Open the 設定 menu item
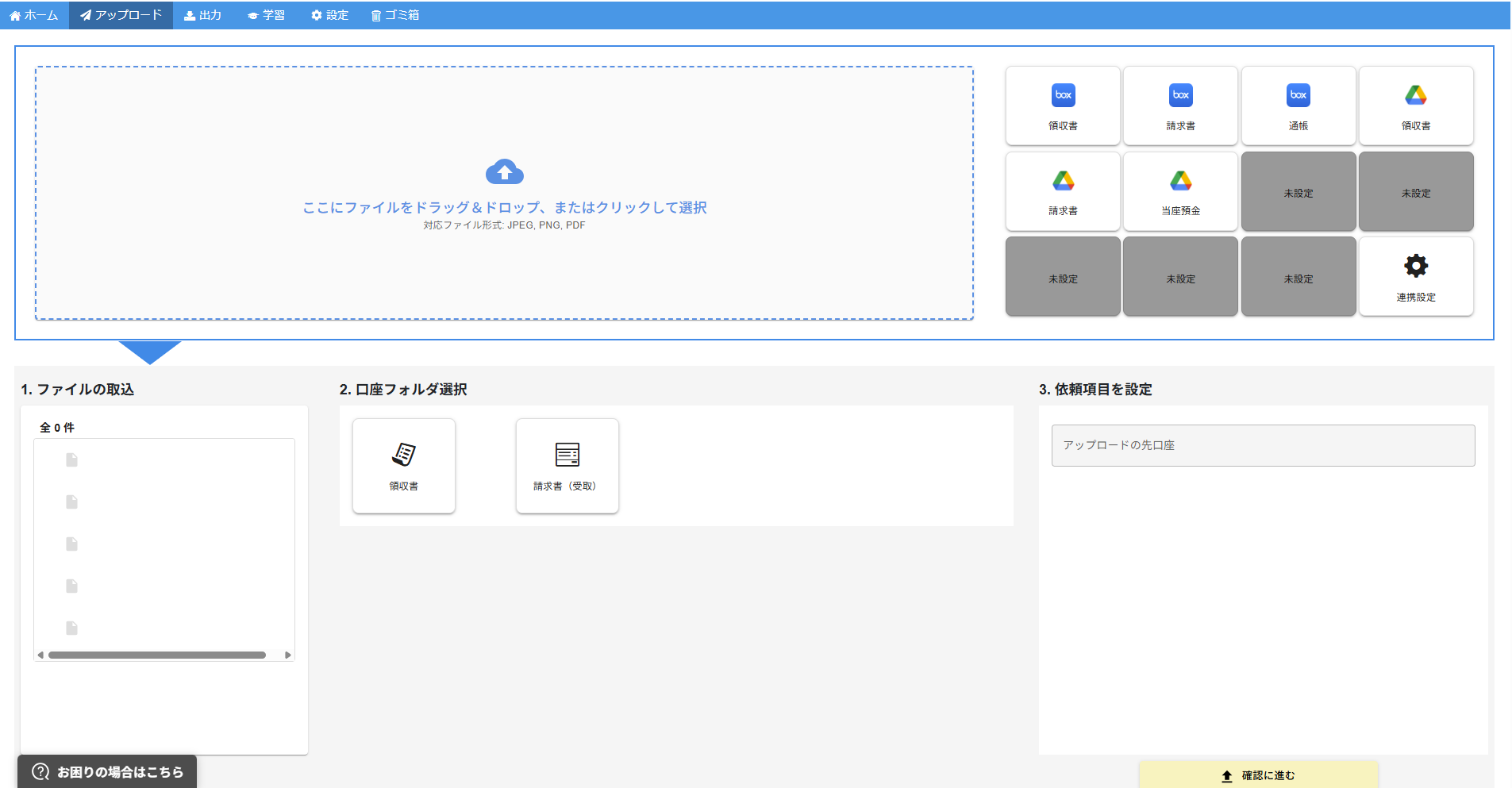The width and height of the screenshot is (1512, 788). [329, 15]
